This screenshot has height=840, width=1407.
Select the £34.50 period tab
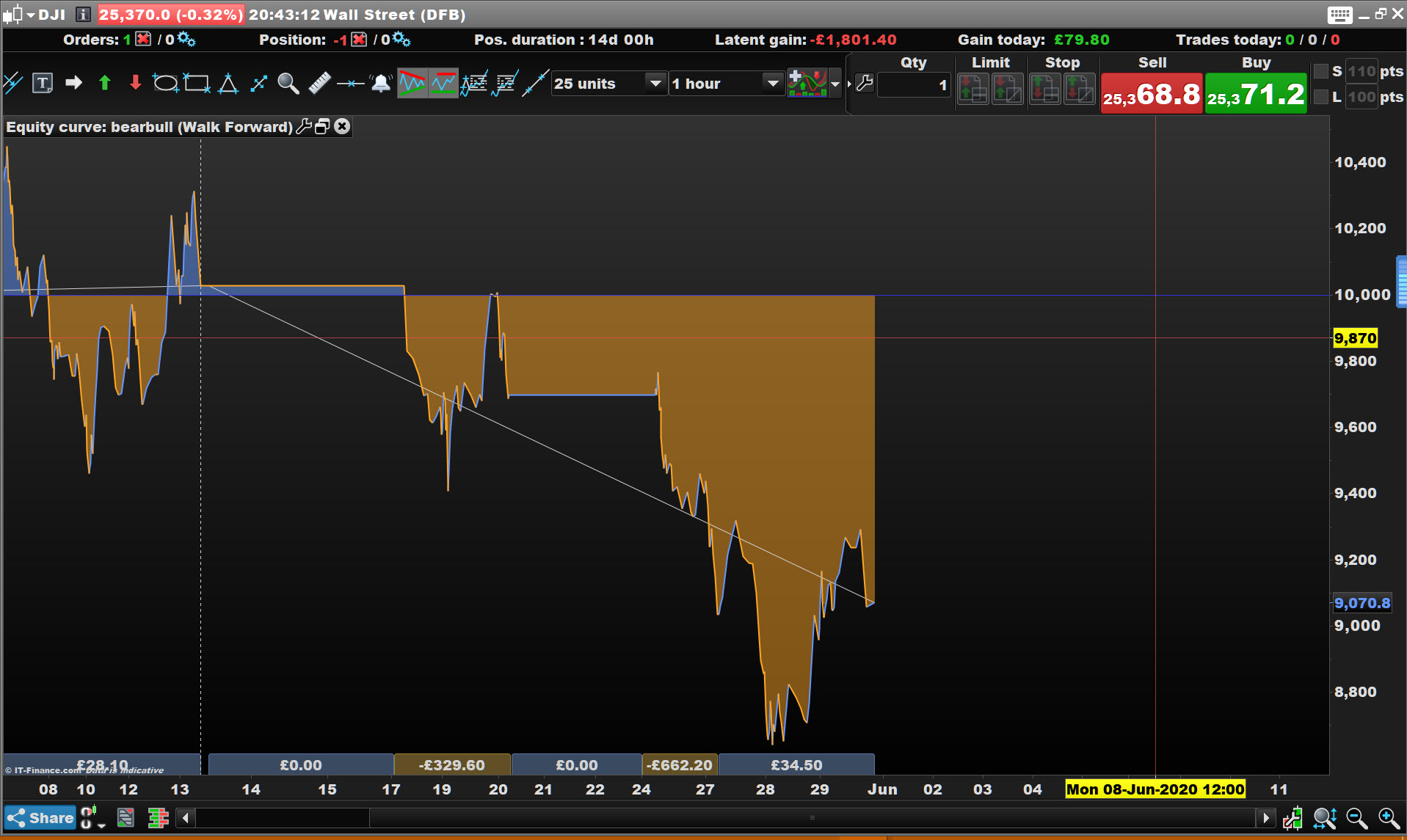[x=796, y=764]
